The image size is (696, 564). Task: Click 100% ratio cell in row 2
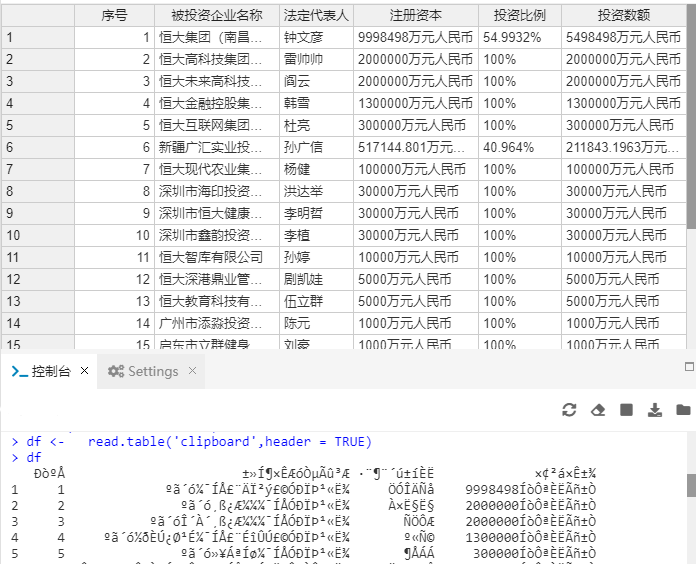tap(519, 59)
